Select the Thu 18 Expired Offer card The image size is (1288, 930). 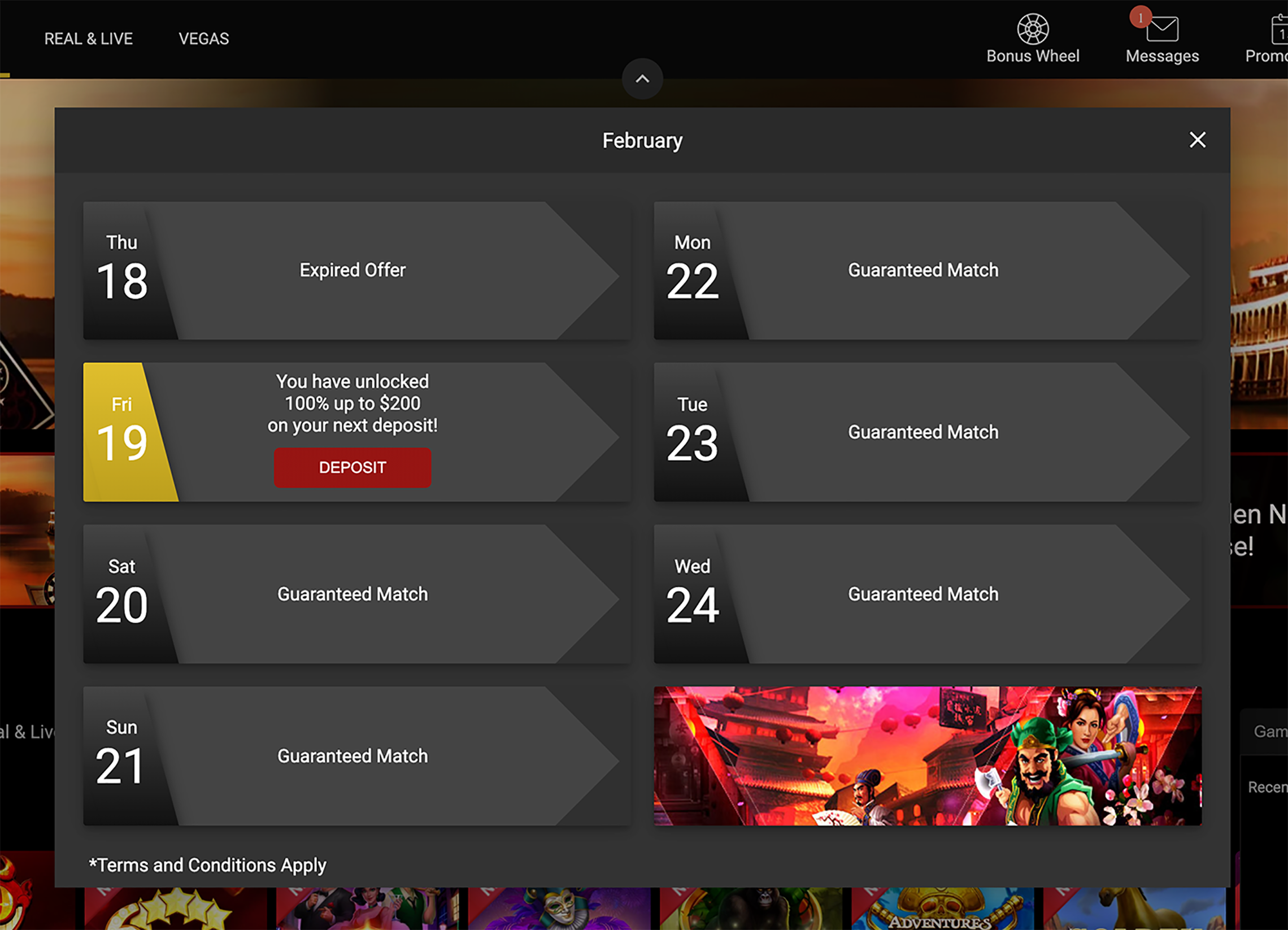click(351, 271)
